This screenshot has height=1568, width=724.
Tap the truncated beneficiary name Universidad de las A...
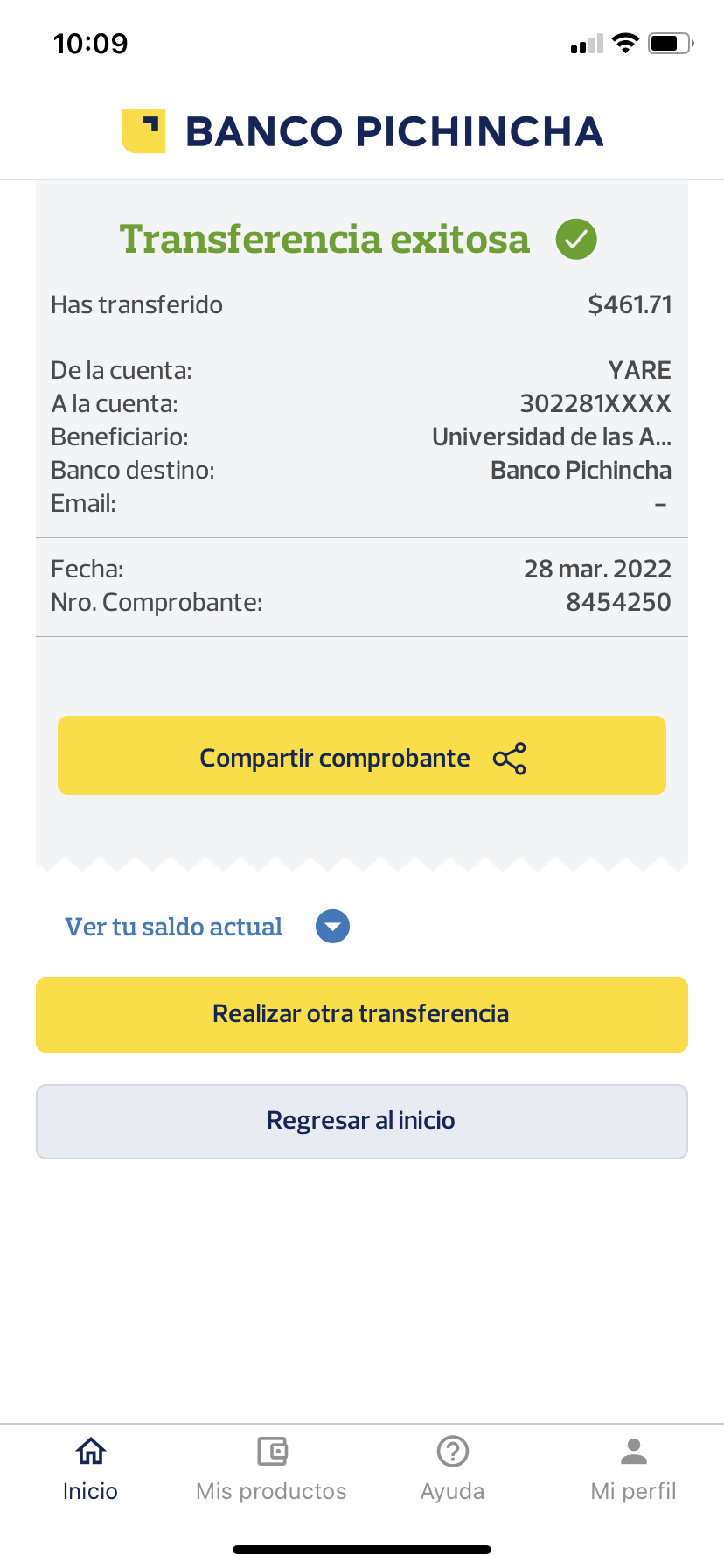552,437
